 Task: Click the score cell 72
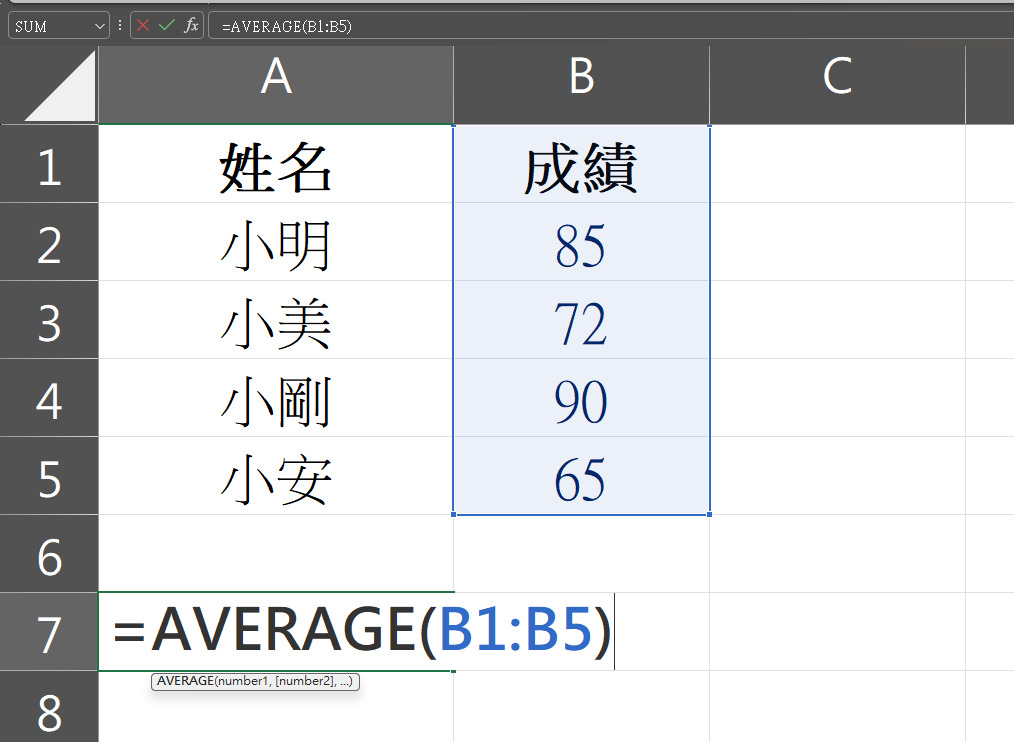pyautogui.click(x=581, y=320)
